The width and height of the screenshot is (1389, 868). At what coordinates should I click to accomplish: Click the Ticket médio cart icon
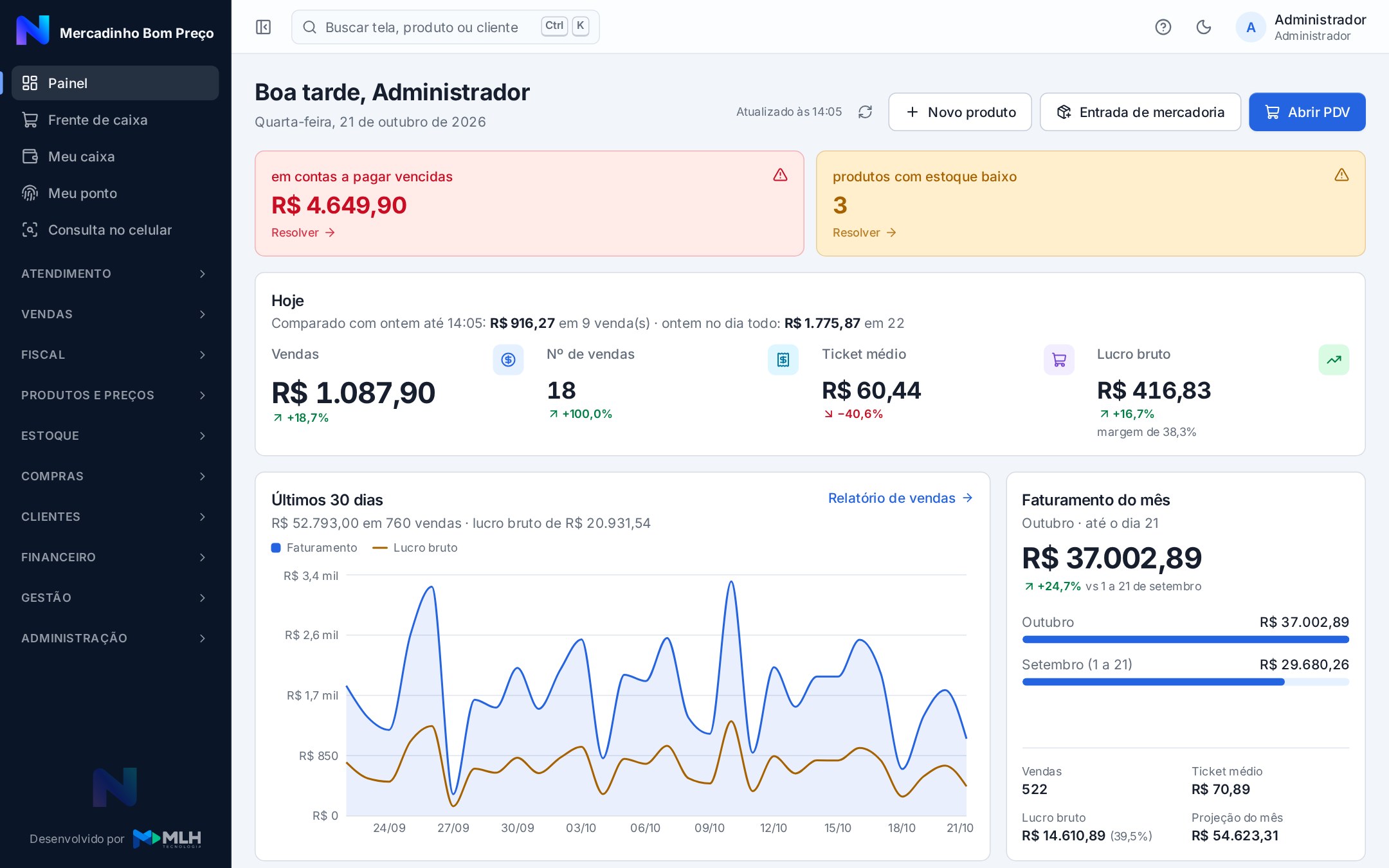pos(1058,359)
